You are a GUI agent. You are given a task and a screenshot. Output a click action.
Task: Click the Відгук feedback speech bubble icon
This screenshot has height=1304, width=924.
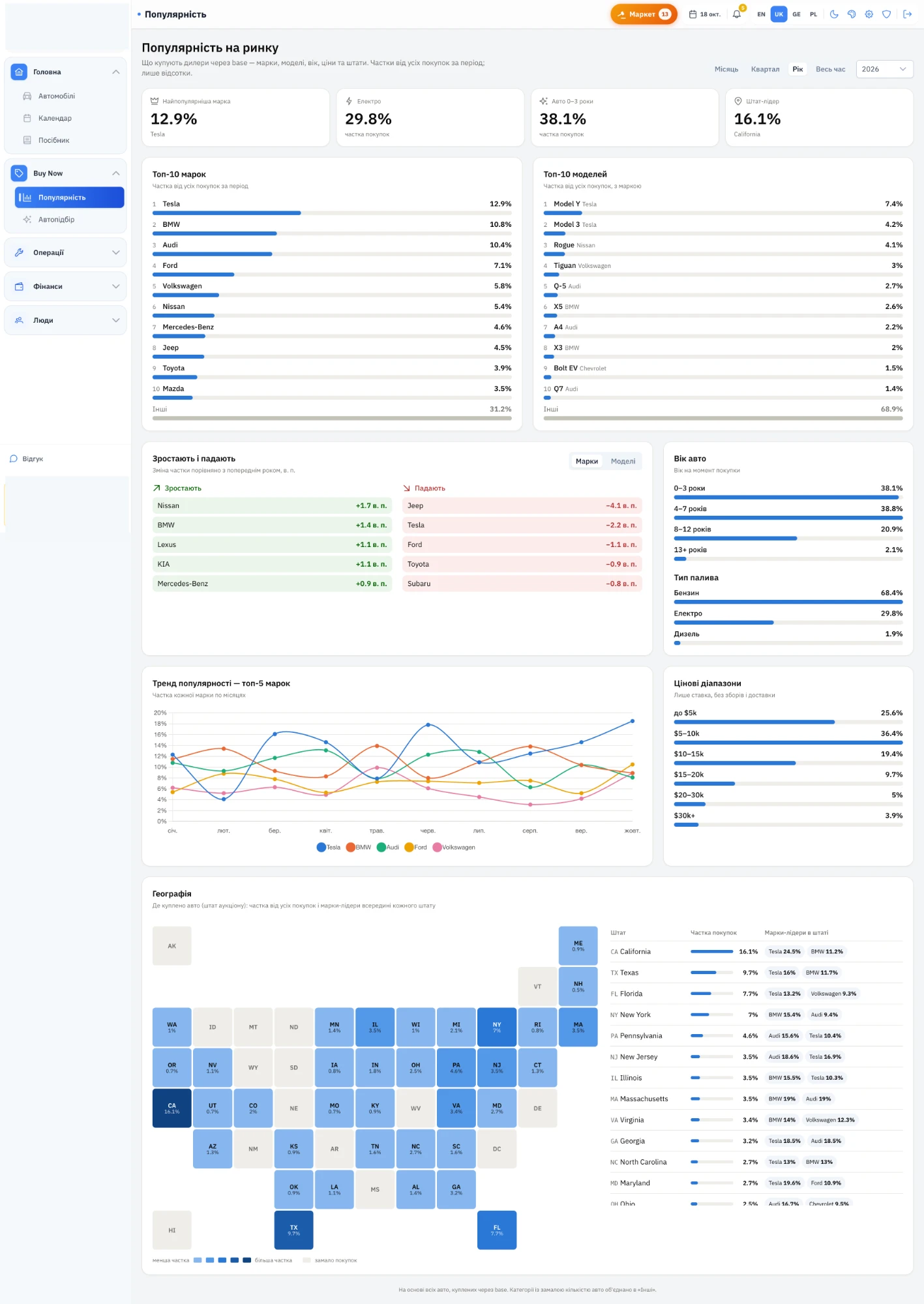click(x=14, y=459)
